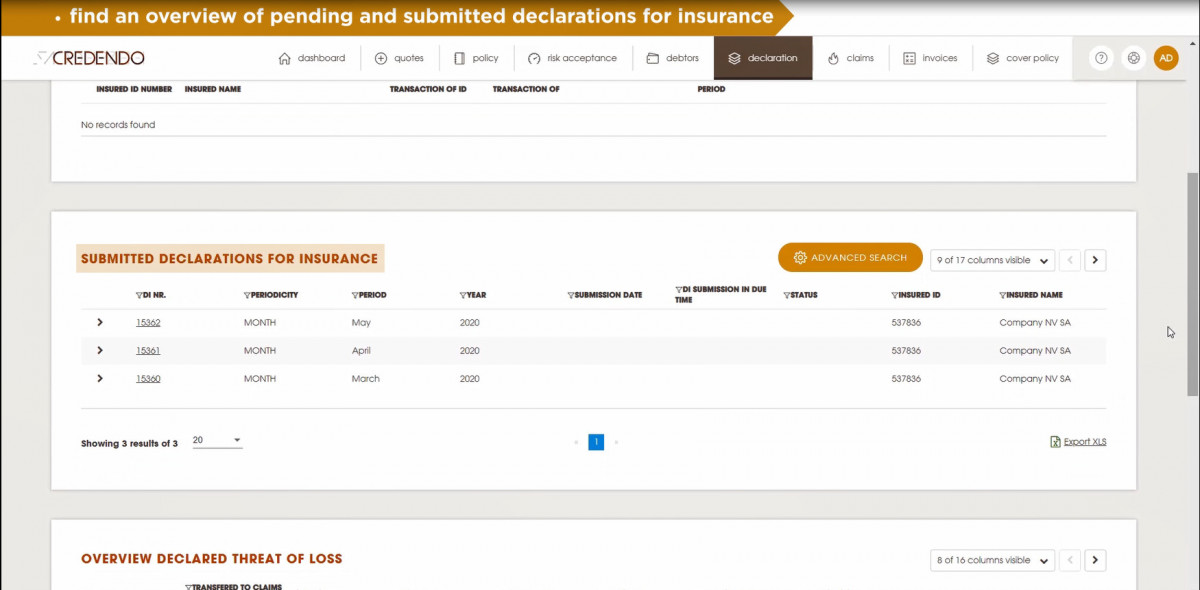Open declaration link 15360
The width and height of the screenshot is (1200, 590).
click(148, 379)
